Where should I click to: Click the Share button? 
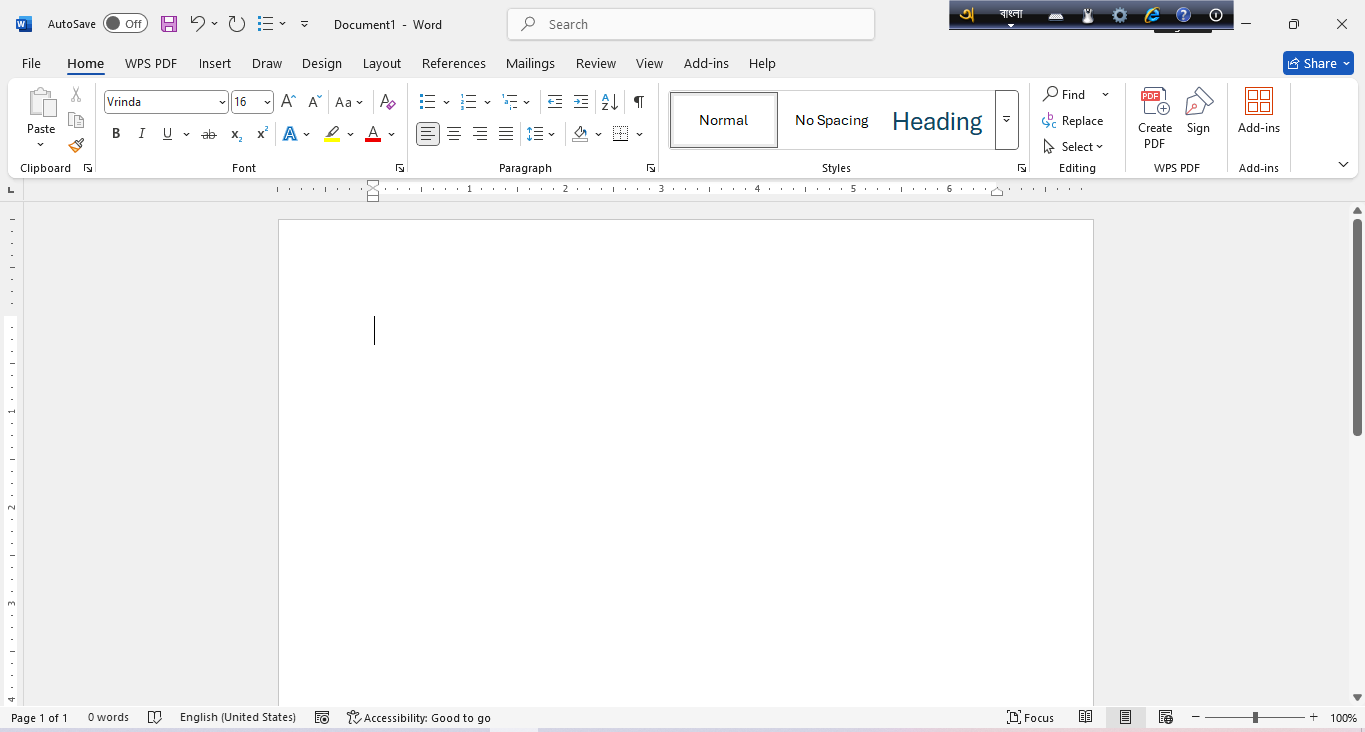point(1317,63)
